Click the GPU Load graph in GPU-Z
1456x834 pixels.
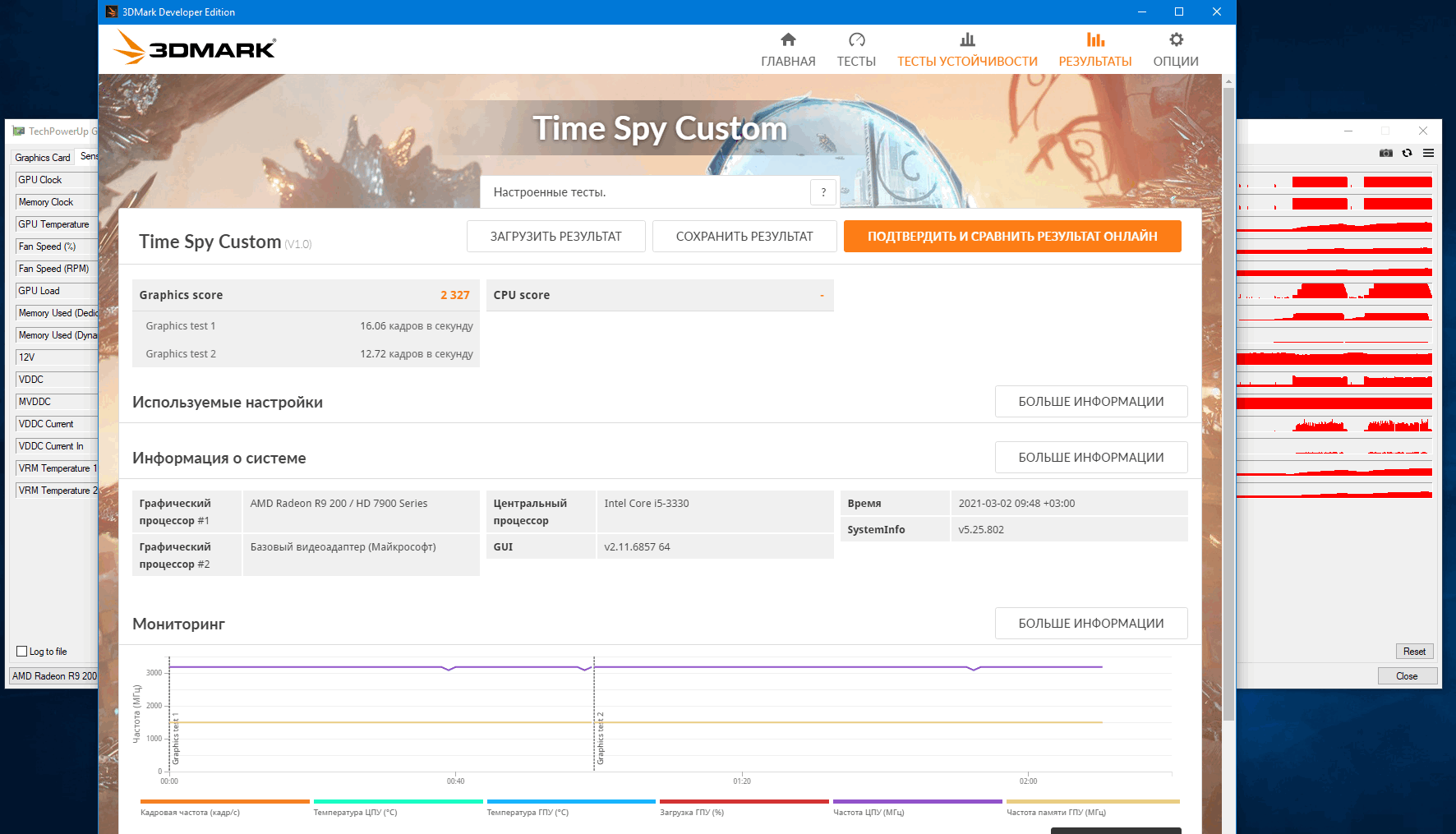[1334, 291]
